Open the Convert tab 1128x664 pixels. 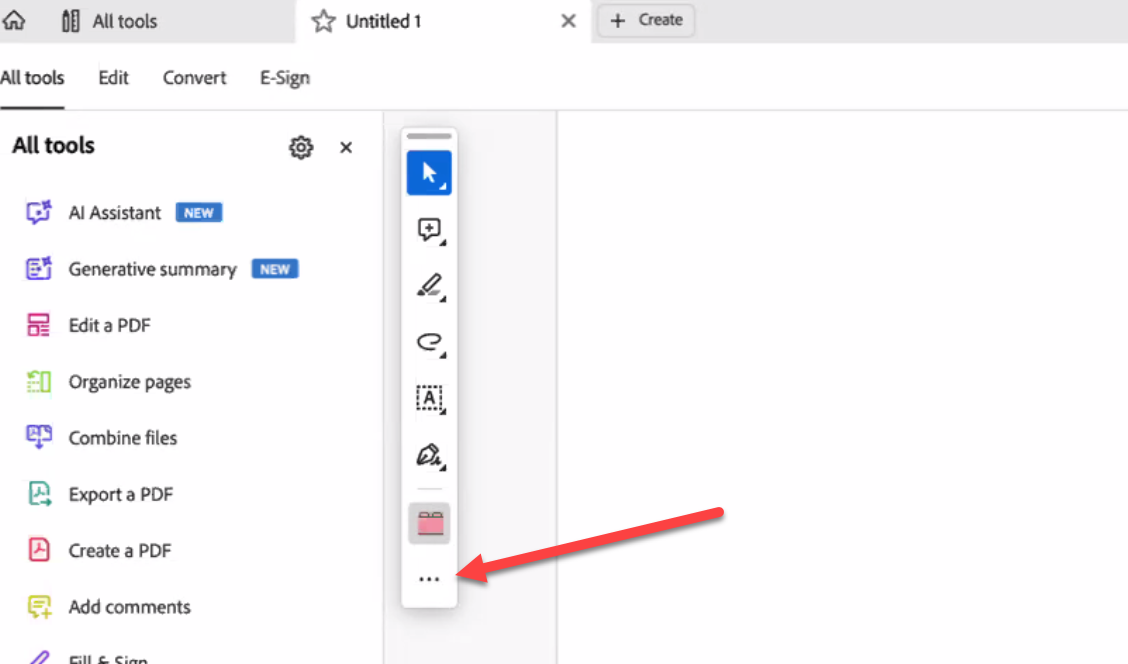coord(194,77)
